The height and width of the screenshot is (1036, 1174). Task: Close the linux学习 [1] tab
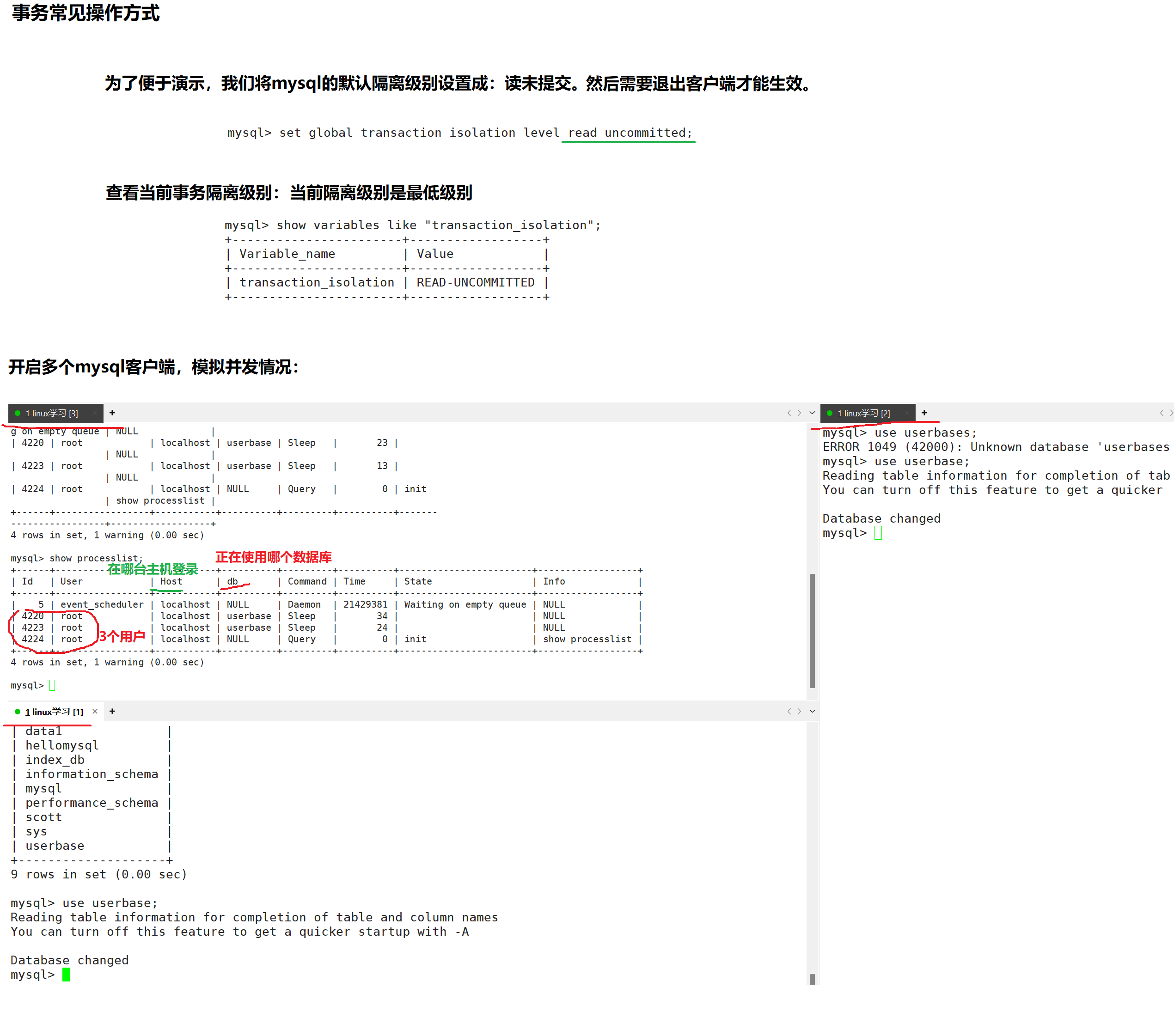95,712
